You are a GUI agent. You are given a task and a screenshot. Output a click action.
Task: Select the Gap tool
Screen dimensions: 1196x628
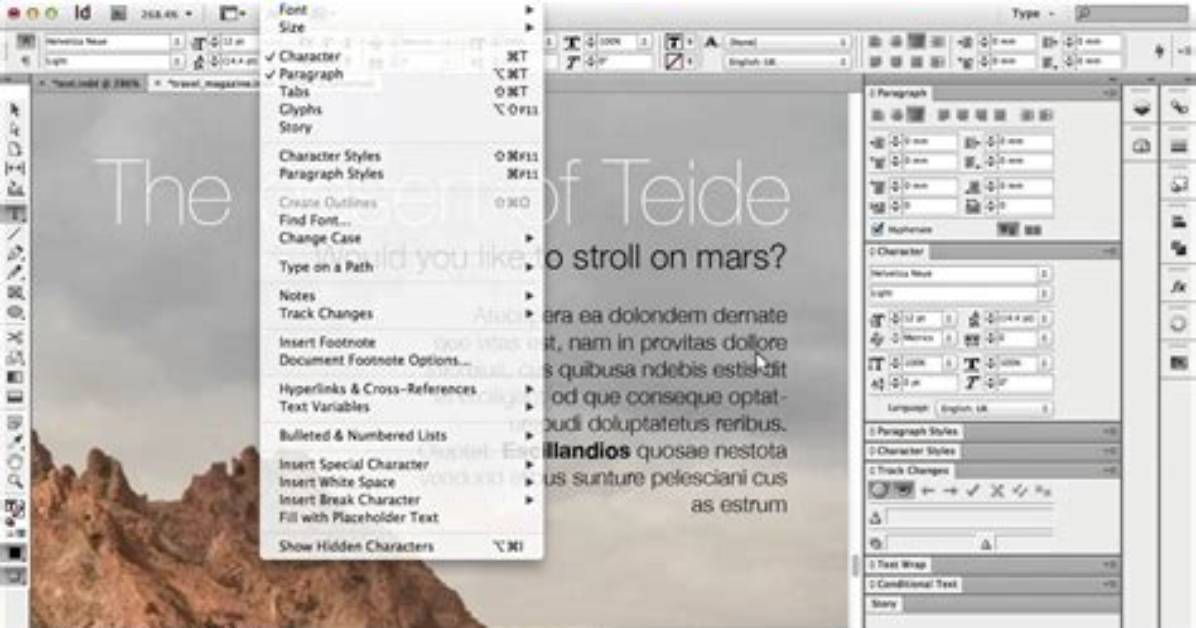14,169
